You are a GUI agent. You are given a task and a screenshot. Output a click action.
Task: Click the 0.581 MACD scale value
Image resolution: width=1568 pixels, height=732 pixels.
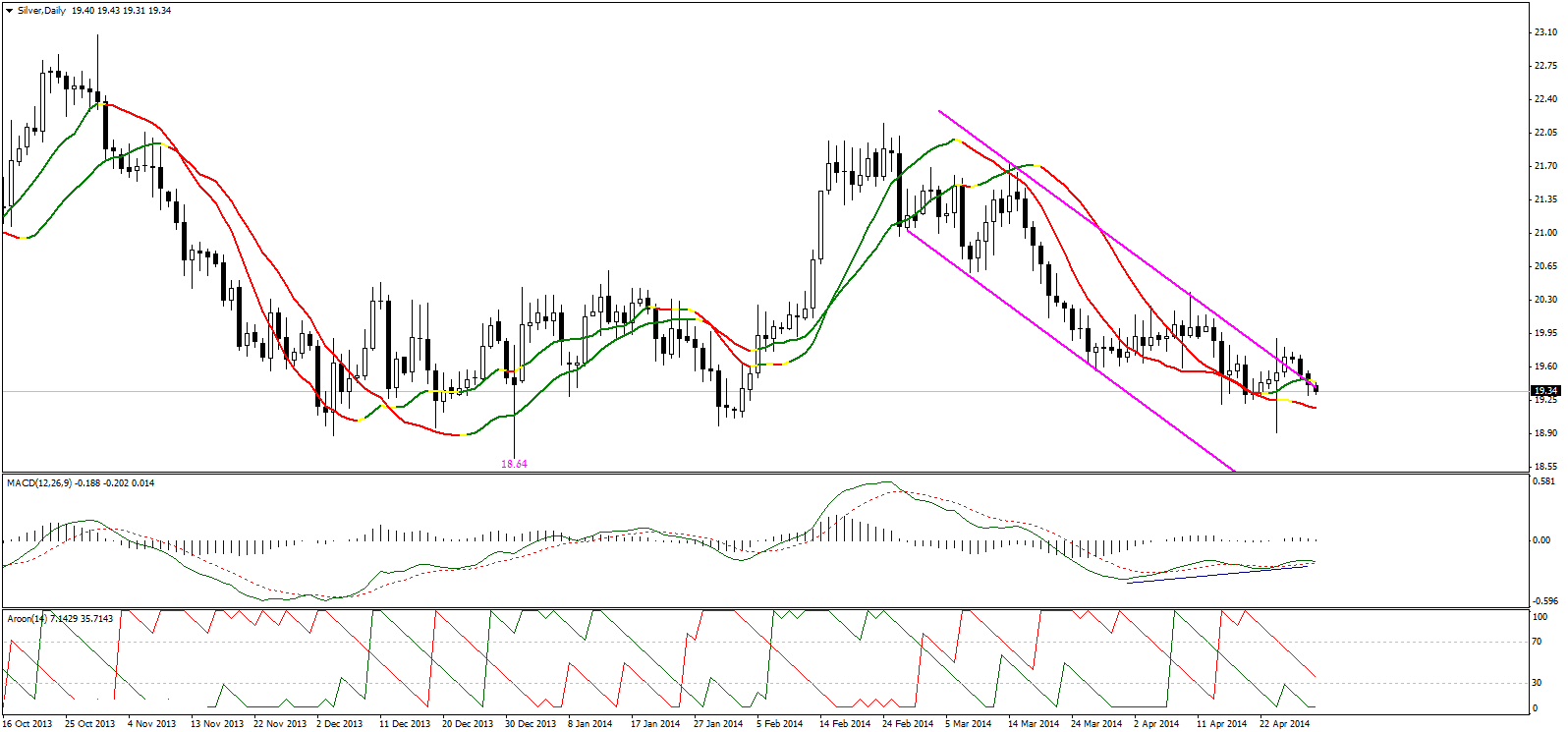[1545, 481]
